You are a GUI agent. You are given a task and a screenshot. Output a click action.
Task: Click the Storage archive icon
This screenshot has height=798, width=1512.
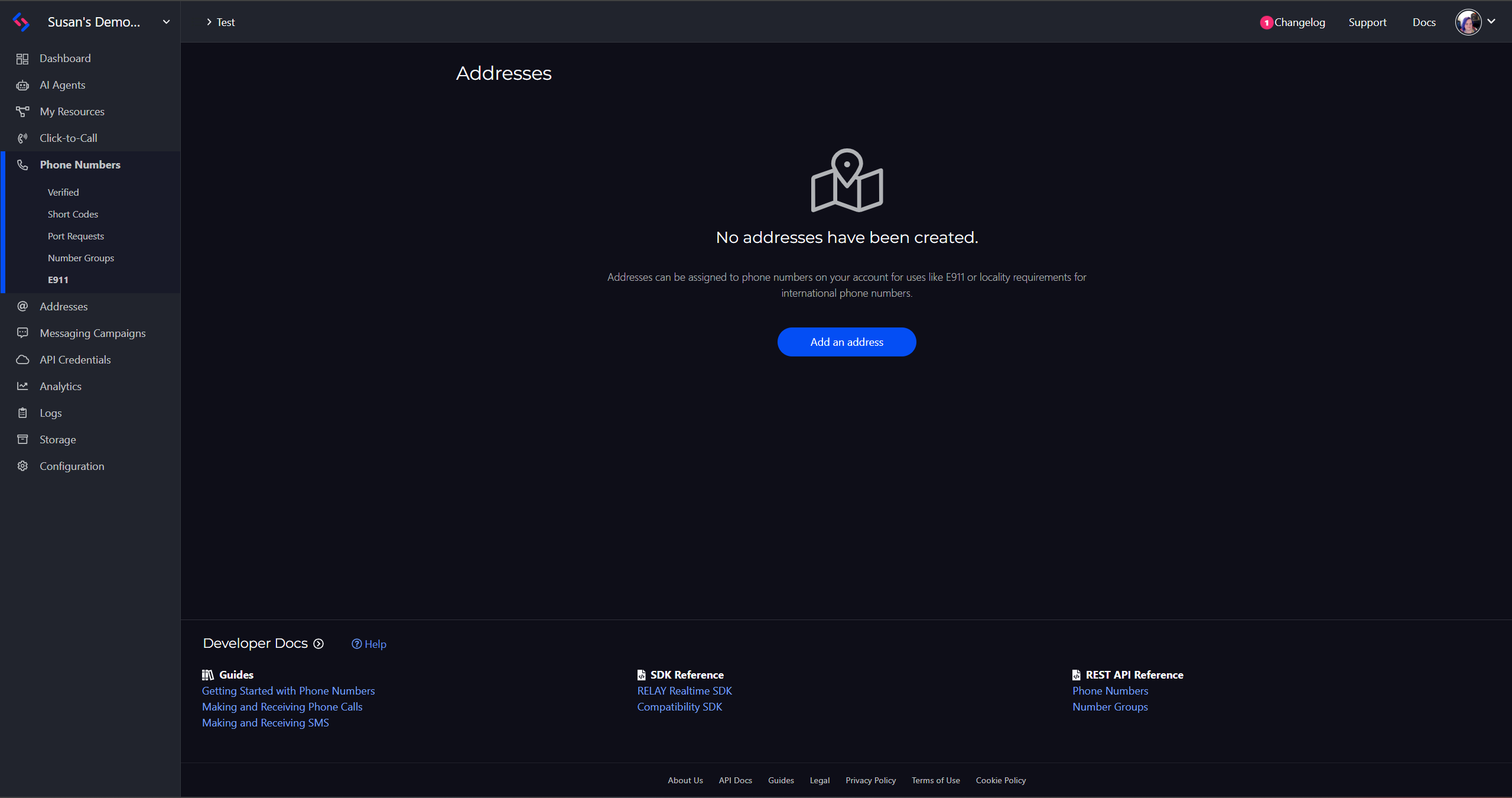(x=22, y=439)
